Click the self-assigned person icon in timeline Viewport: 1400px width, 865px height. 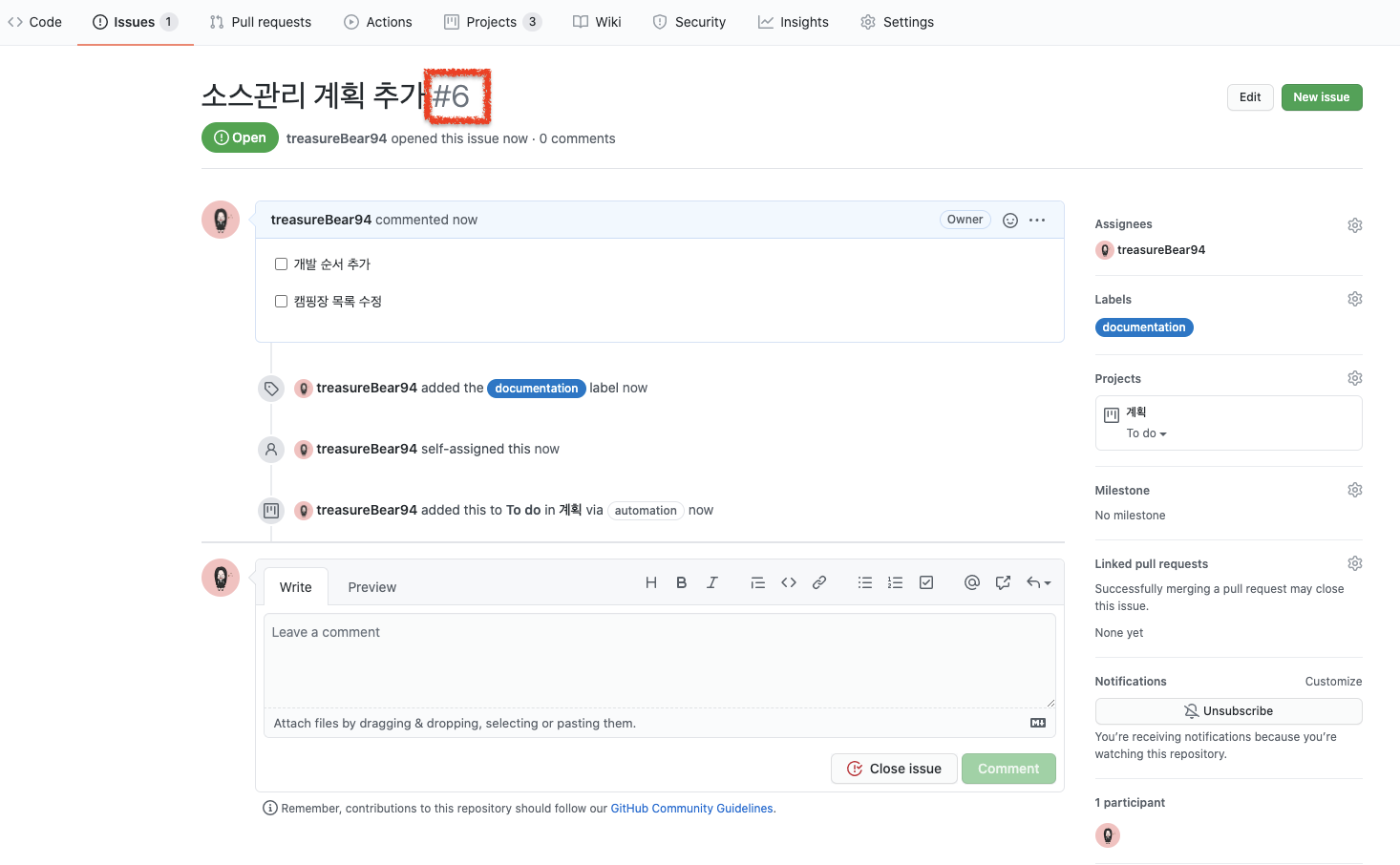pyautogui.click(x=271, y=450)
